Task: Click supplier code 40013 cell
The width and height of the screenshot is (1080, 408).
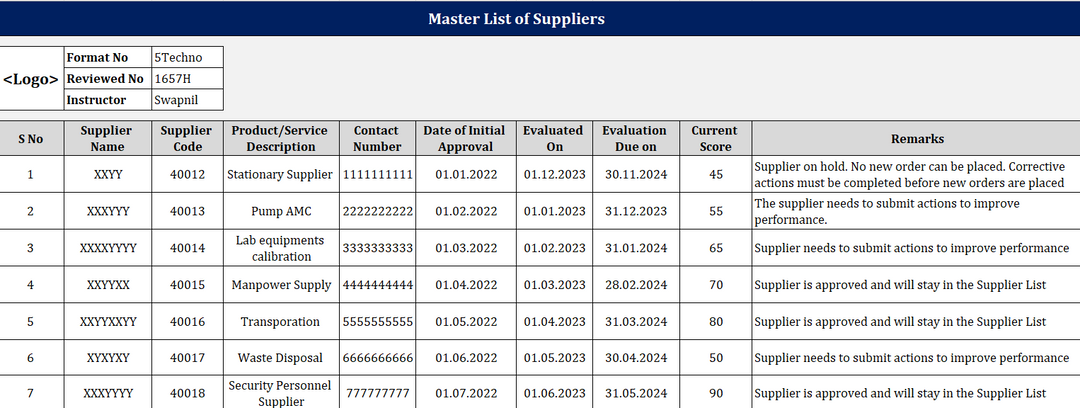Action: click(x=187, y=211)
